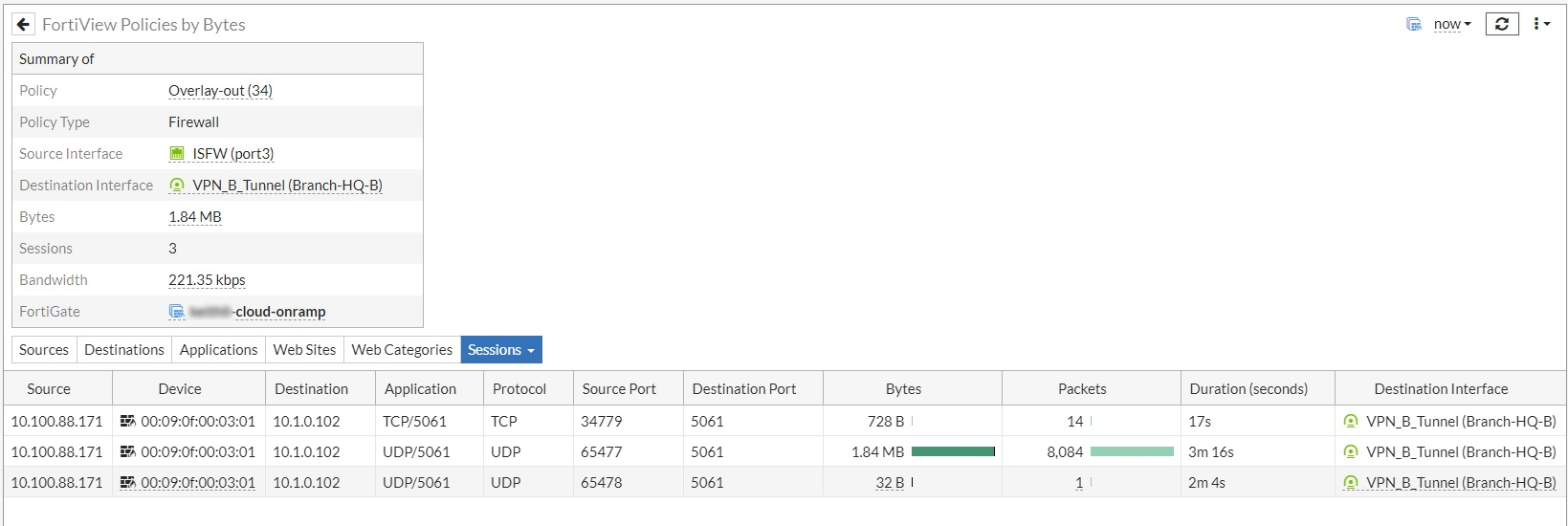Click the 8,084 packets bar
Screen dimensions: 1568x526
click(1132, 451)
